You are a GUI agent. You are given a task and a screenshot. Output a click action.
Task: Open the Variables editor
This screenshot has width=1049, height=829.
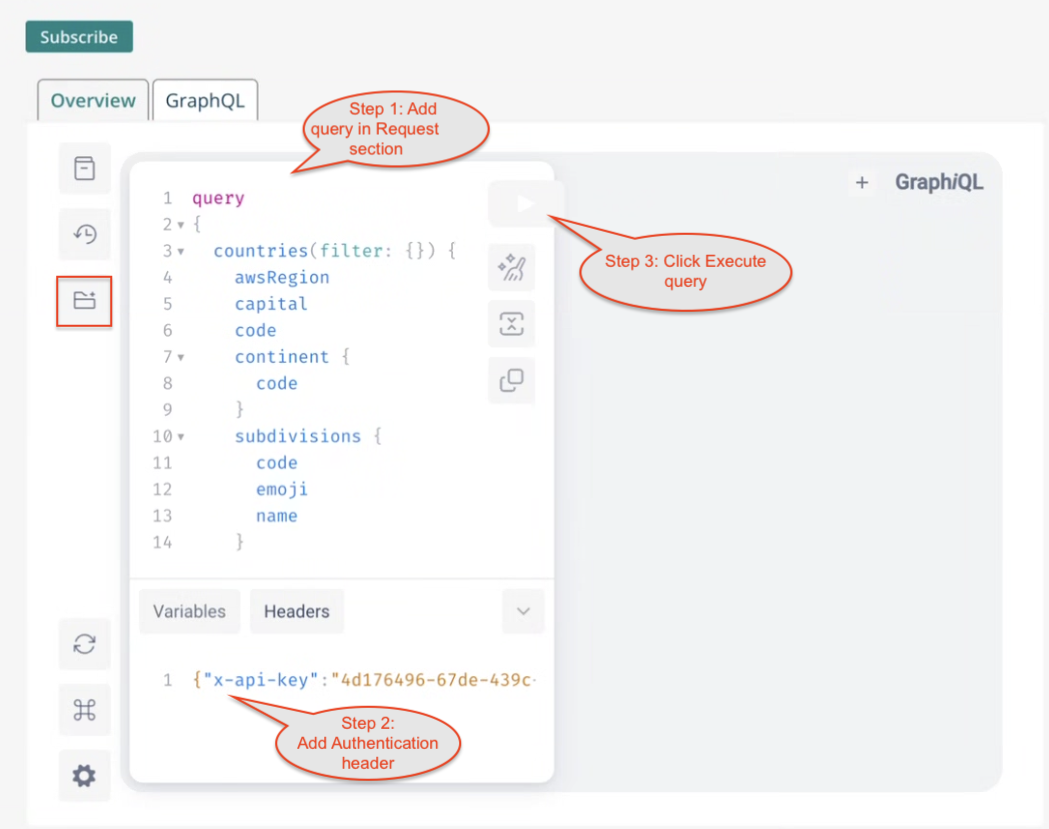click(x=189, y=612)
